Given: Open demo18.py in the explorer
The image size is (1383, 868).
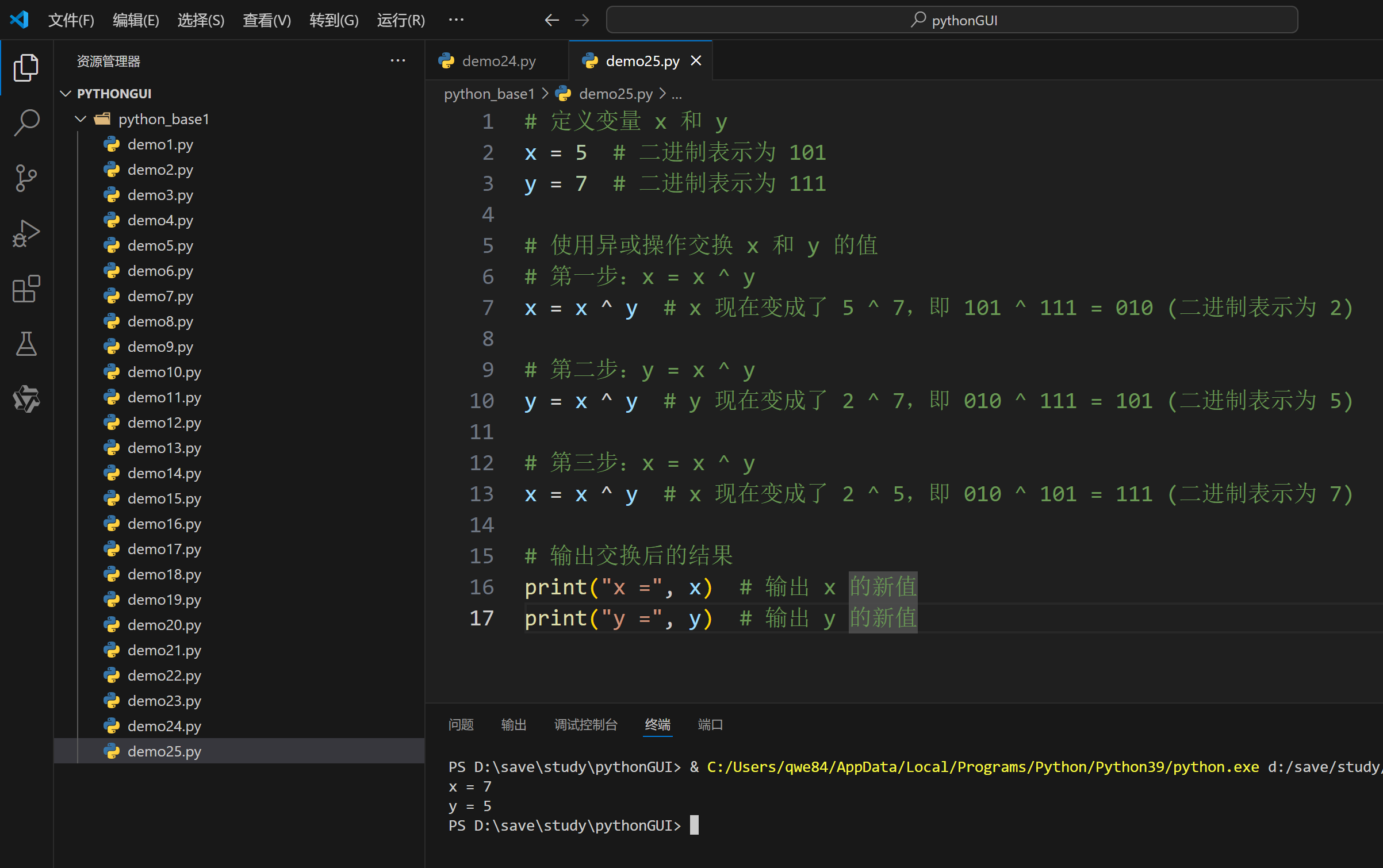Looking at the screenshot, I should (x=239, y=574).
